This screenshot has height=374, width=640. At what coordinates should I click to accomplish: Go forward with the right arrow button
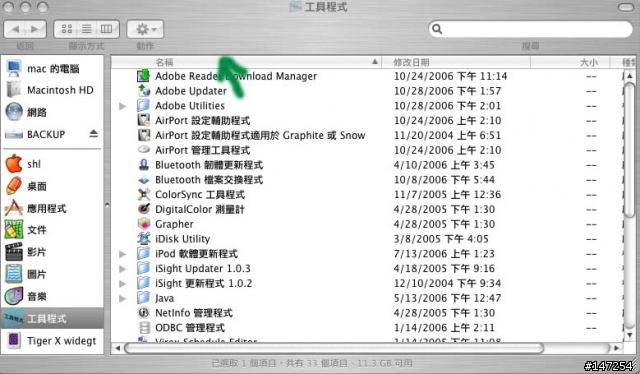click(36, 29)
